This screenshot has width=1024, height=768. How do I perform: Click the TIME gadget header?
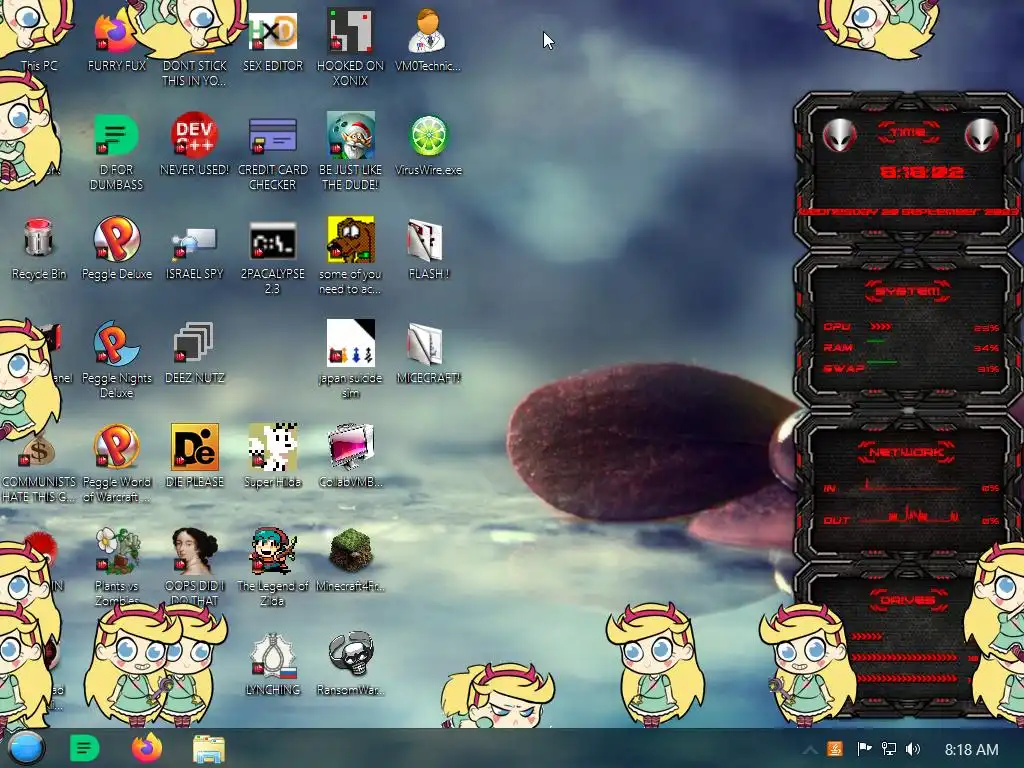[x=908, y=133]
